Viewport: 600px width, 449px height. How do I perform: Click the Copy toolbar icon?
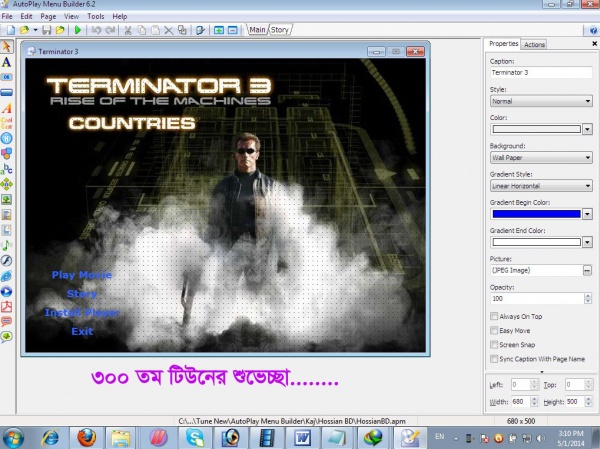click(x=142, y=30)
